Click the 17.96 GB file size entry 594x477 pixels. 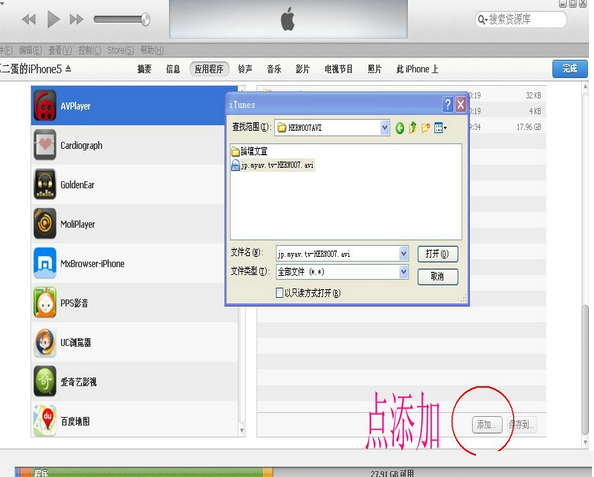coord(529,127)
